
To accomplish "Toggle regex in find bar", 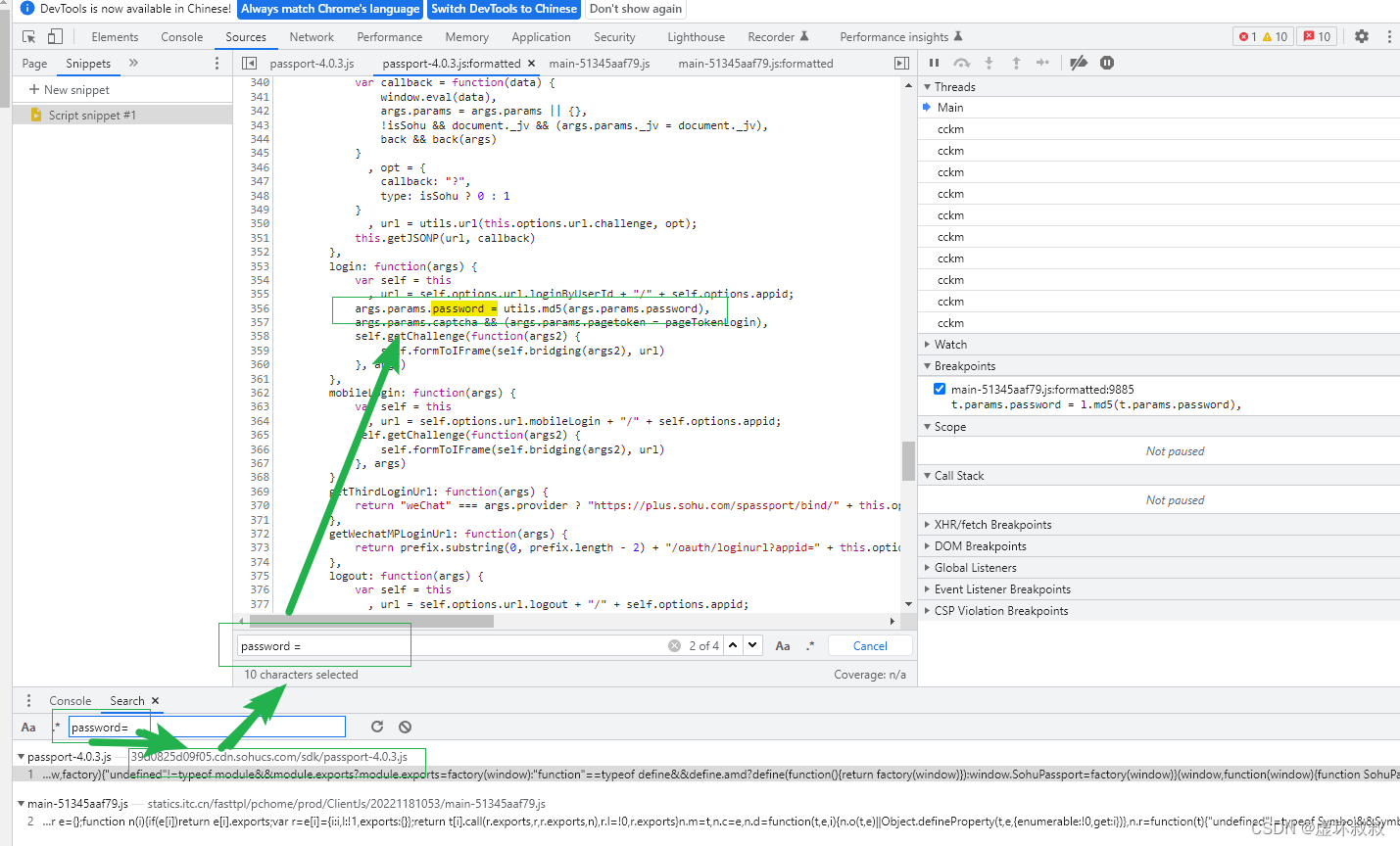I will coord(810,645).
